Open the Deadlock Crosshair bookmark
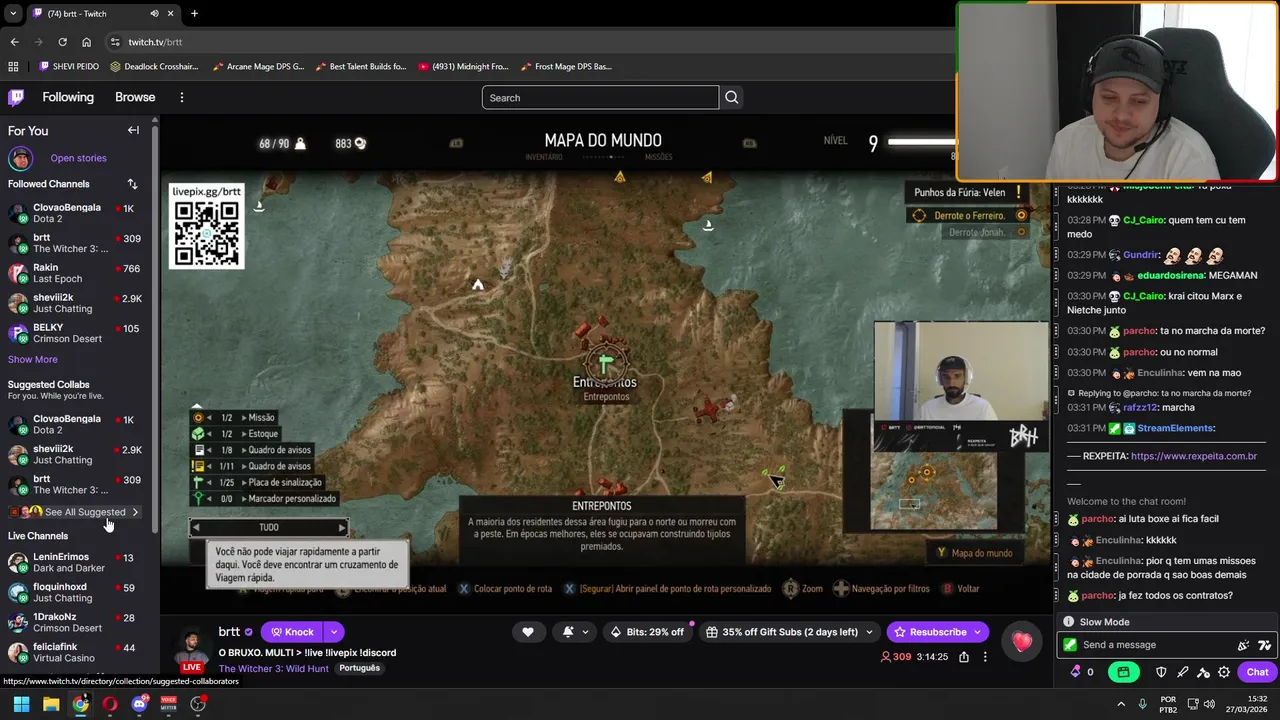Image resolution: width=1280 pixels, height=720 pixels. coord(154,67)
